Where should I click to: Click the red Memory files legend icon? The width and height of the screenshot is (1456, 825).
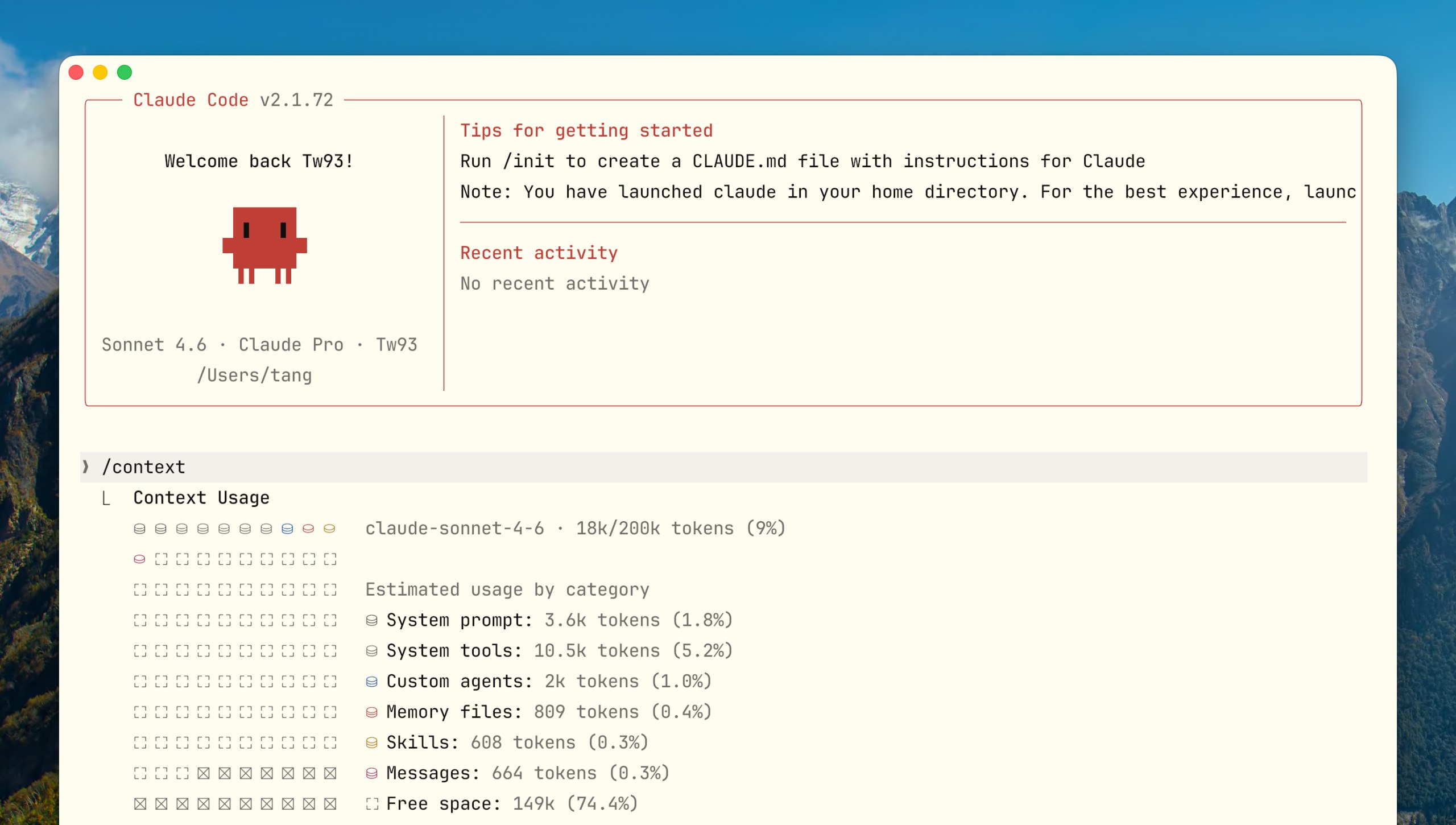click(x=371, y=712)
